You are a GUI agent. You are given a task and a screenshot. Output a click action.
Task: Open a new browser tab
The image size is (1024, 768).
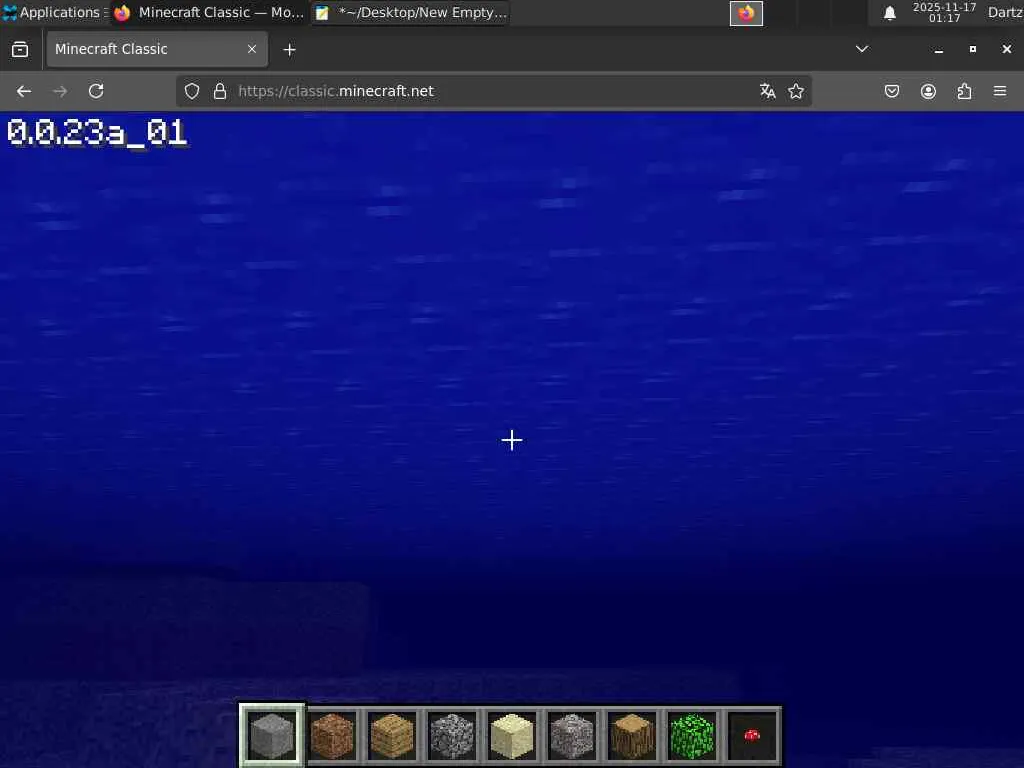pos(289,50)
